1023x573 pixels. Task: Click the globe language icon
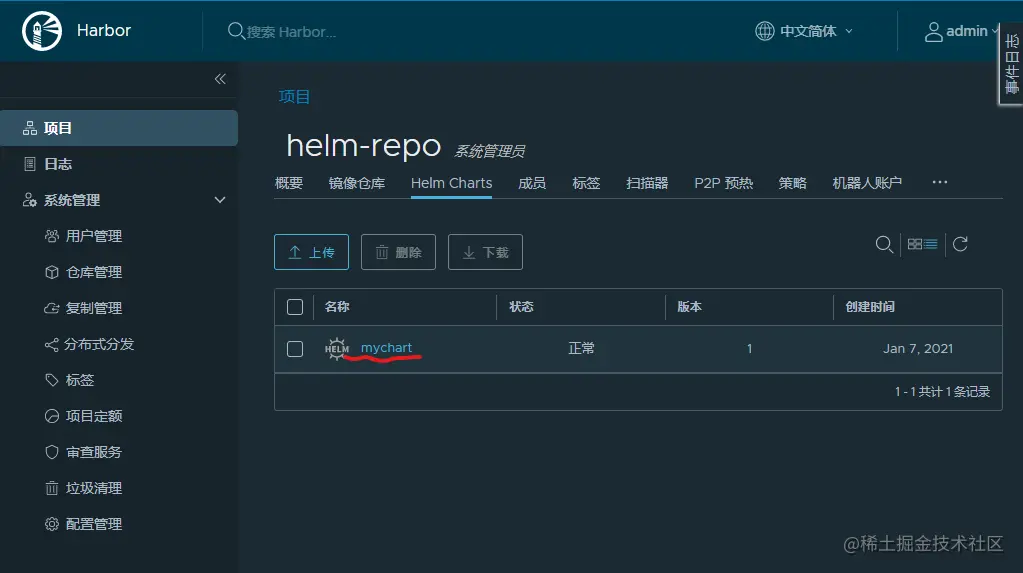pos(765,31)
